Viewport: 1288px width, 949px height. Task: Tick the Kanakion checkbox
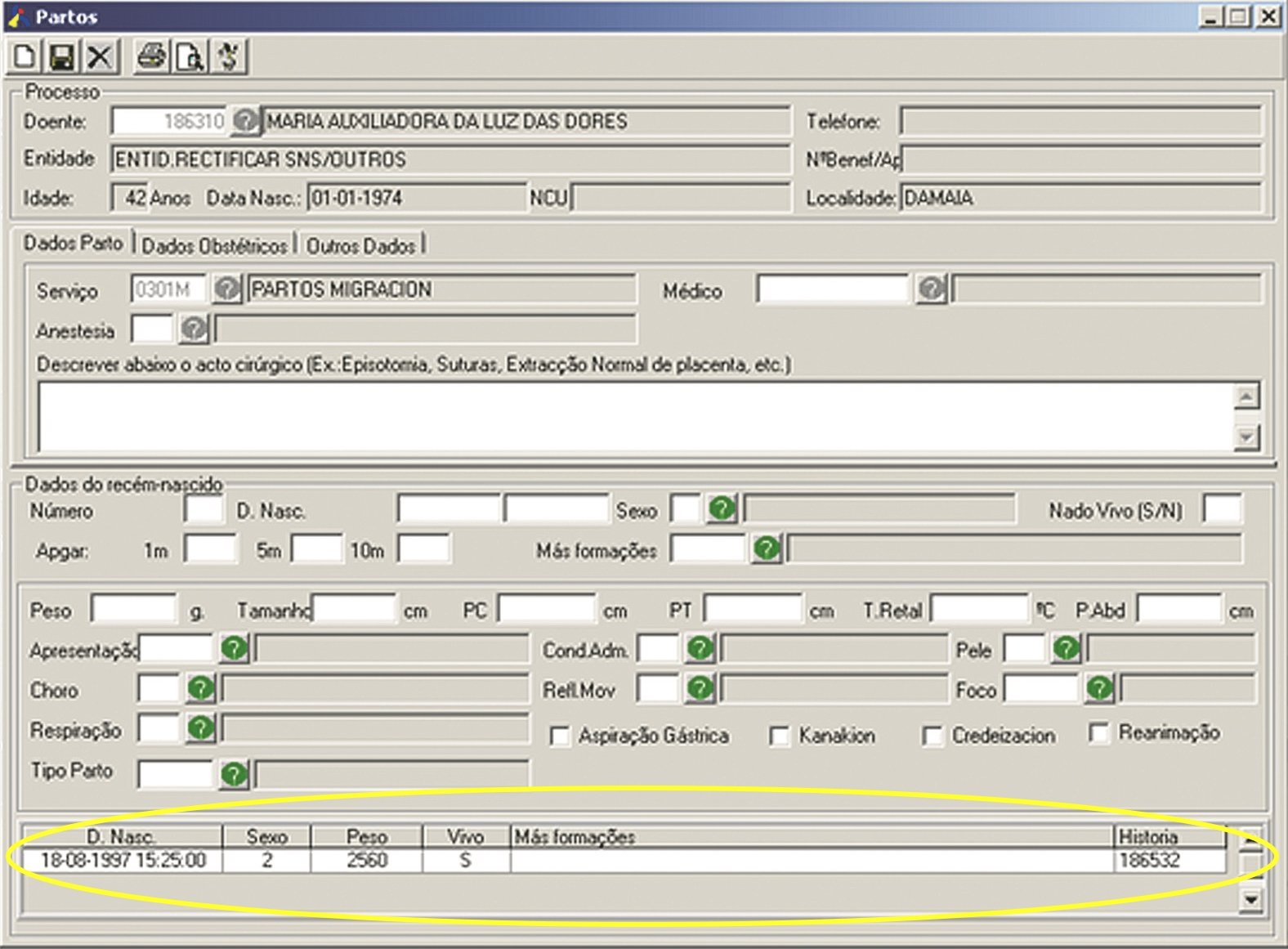pyautogui.click(x=780, y=736)
